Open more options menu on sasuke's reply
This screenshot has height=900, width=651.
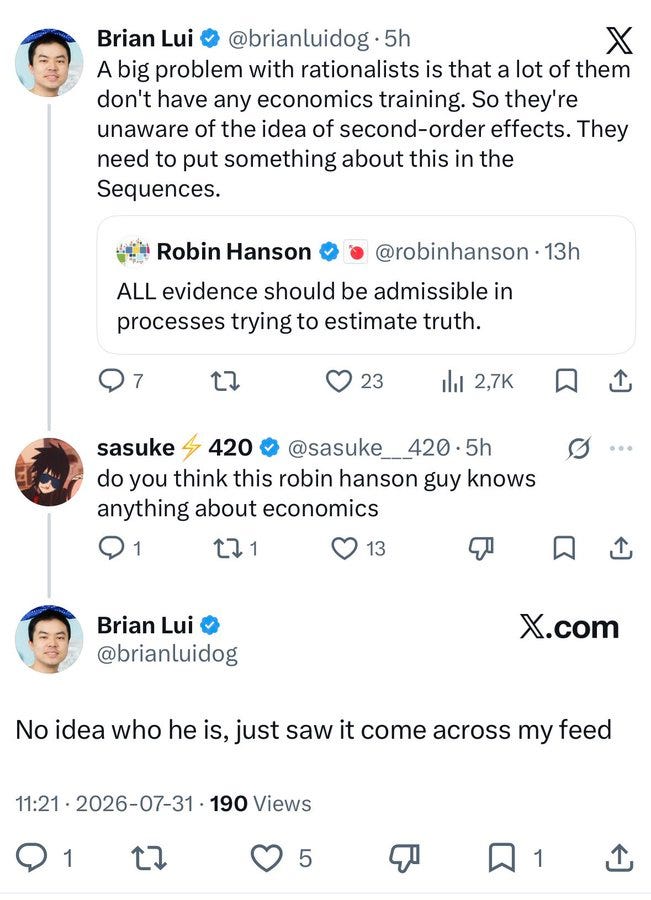click(x=621, y=448)
